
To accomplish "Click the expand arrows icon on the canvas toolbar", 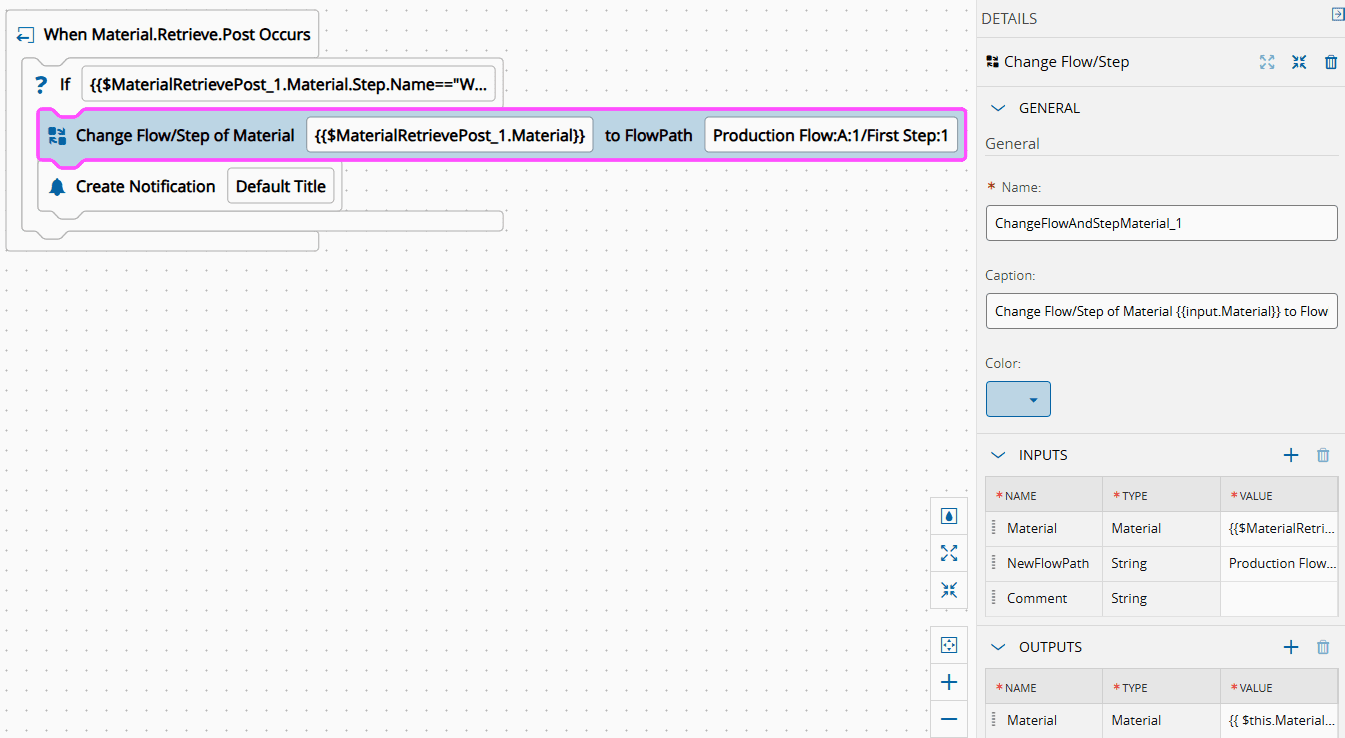I will (949, 553).
